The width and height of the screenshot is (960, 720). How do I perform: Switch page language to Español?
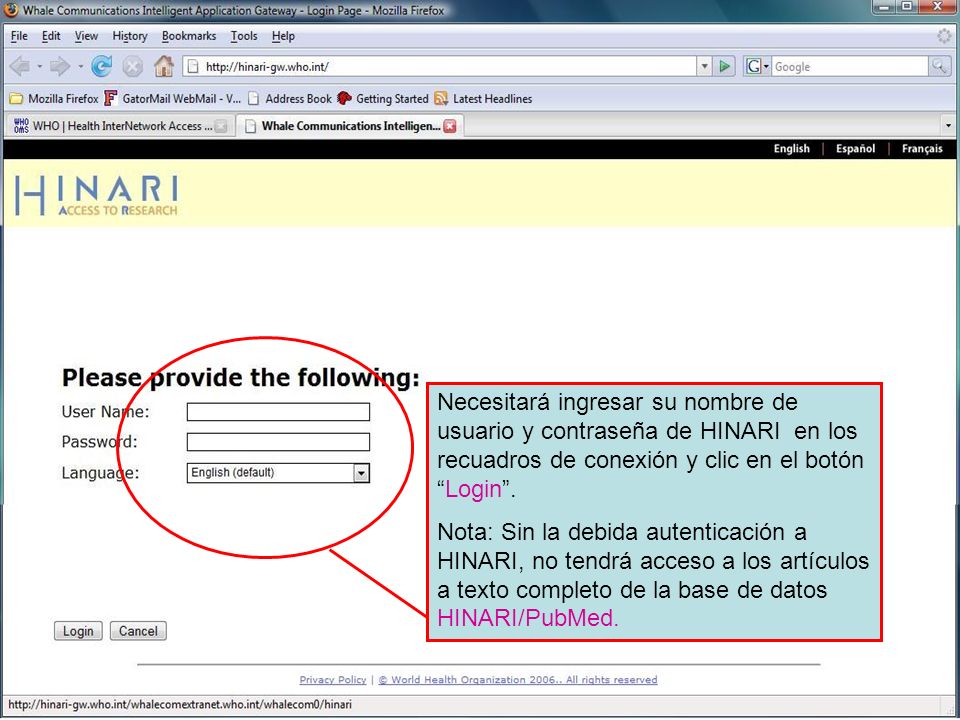(x=855, y=149)
